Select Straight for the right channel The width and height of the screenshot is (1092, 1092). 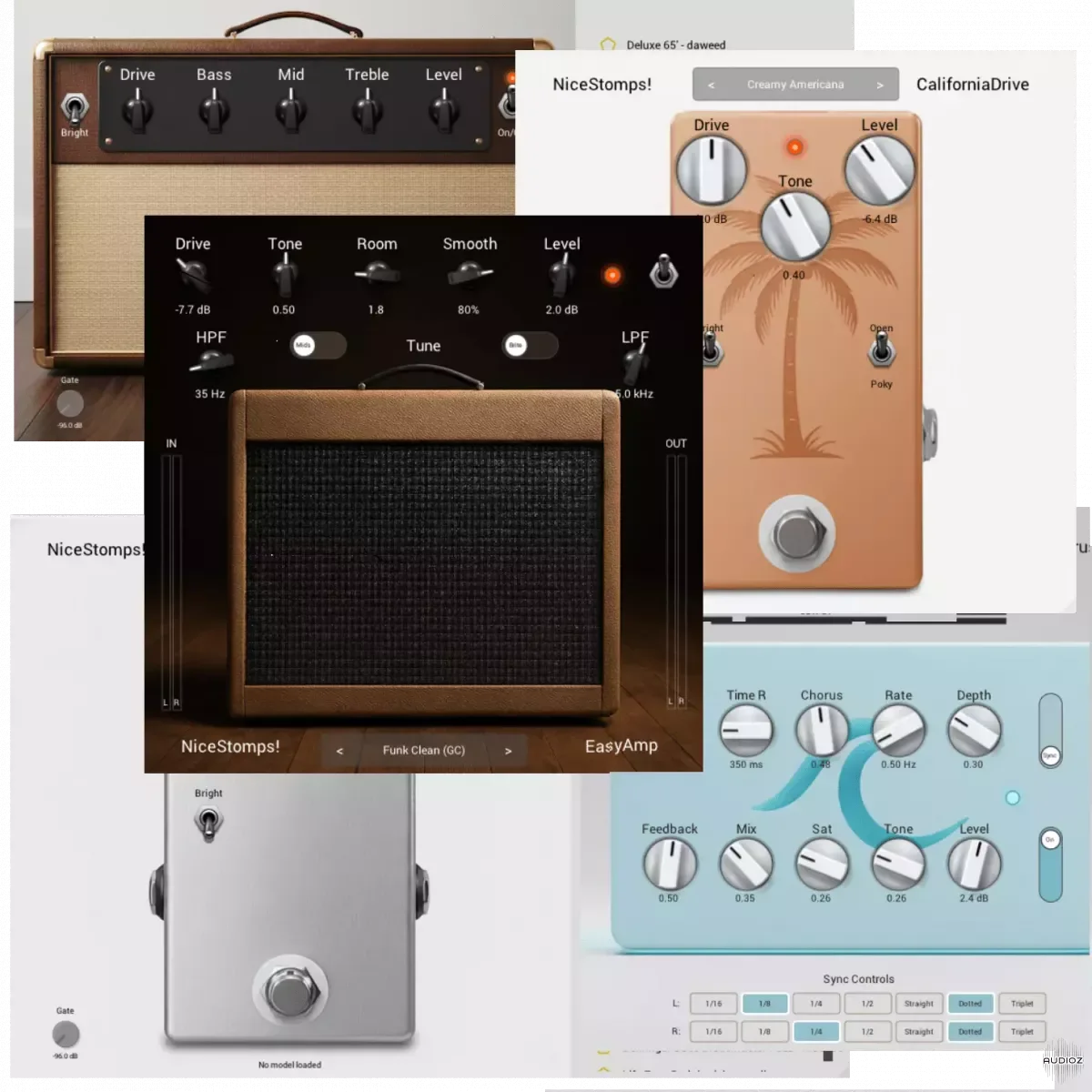click(919, 1032)
